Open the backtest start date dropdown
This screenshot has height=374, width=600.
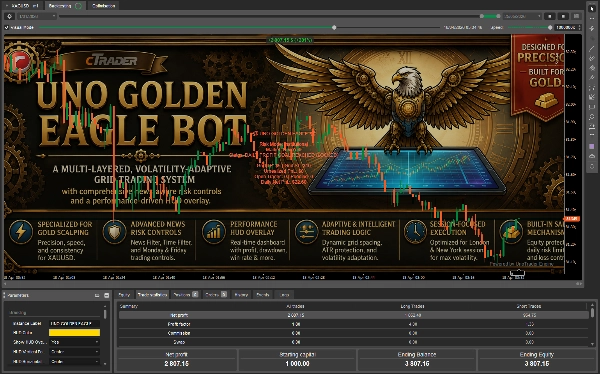[x=37, y=16]
